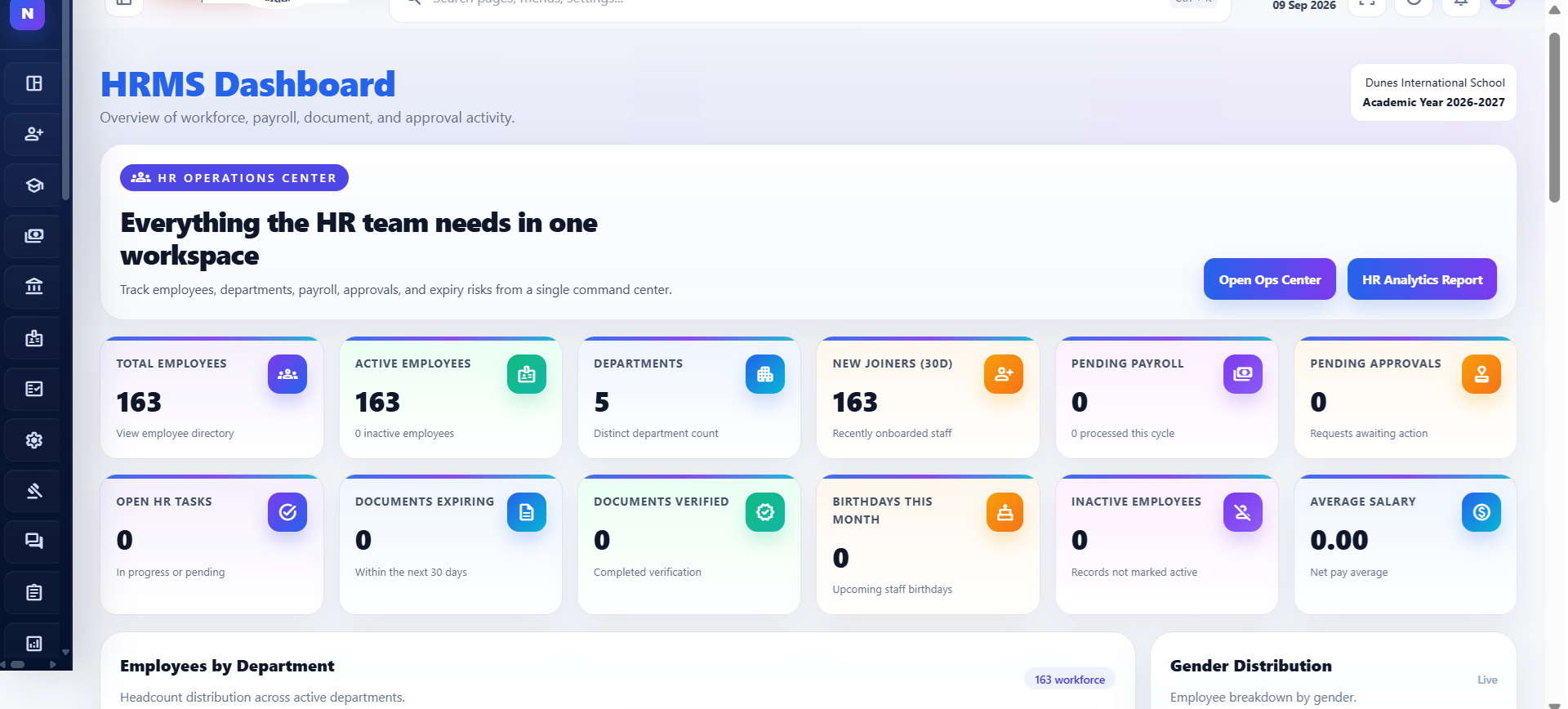
Task: Click the "163 workforce" badge
Action: [x=1070, y=680]
